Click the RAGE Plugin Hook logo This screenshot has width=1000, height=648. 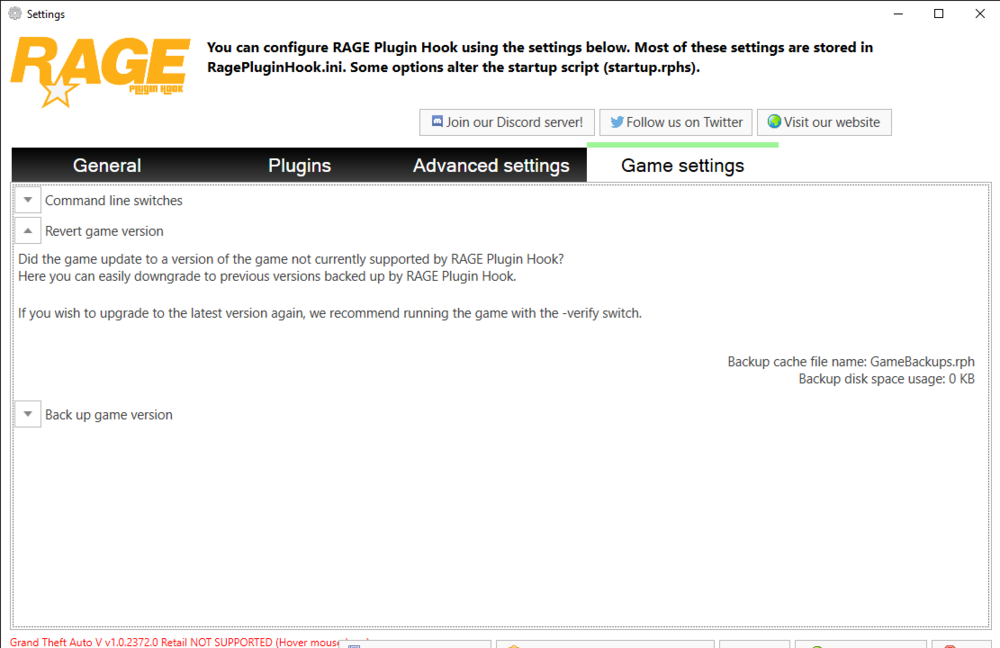click(100, 72)
